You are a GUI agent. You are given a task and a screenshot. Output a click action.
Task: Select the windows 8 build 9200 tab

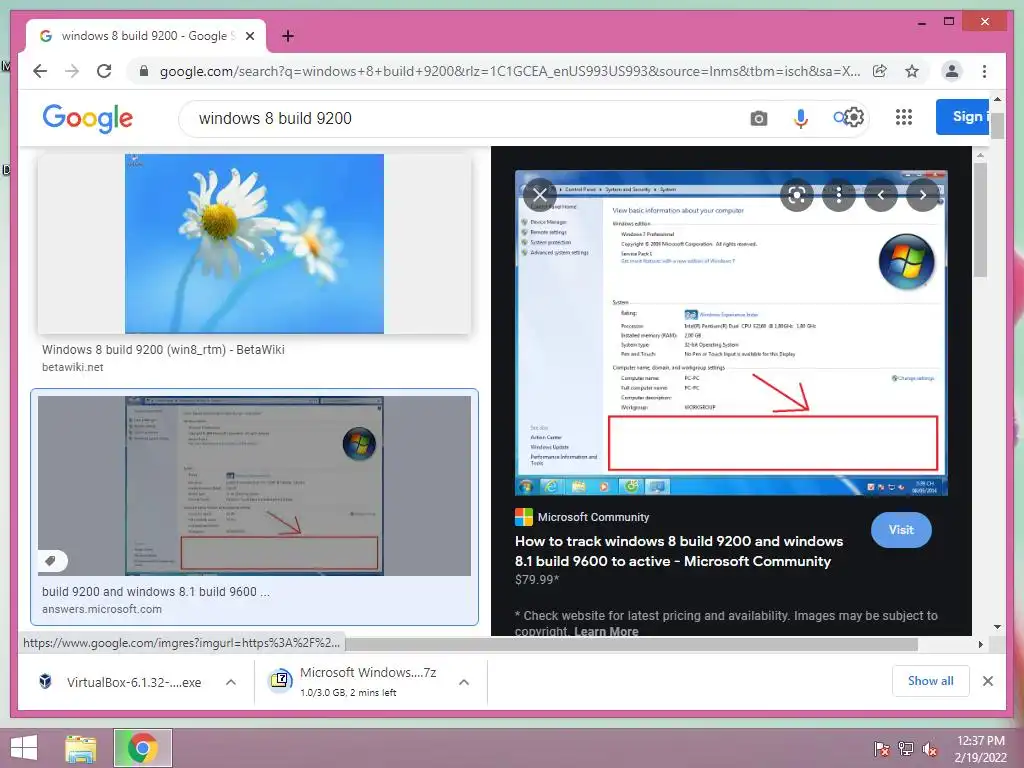(146, 36)
